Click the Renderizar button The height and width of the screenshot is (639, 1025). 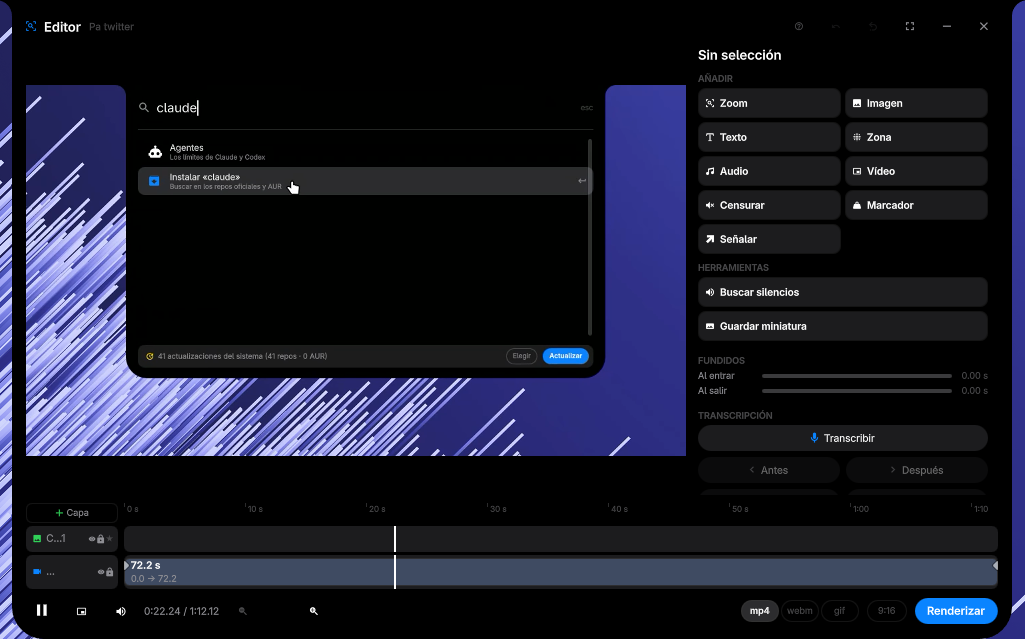click(956, 611)
